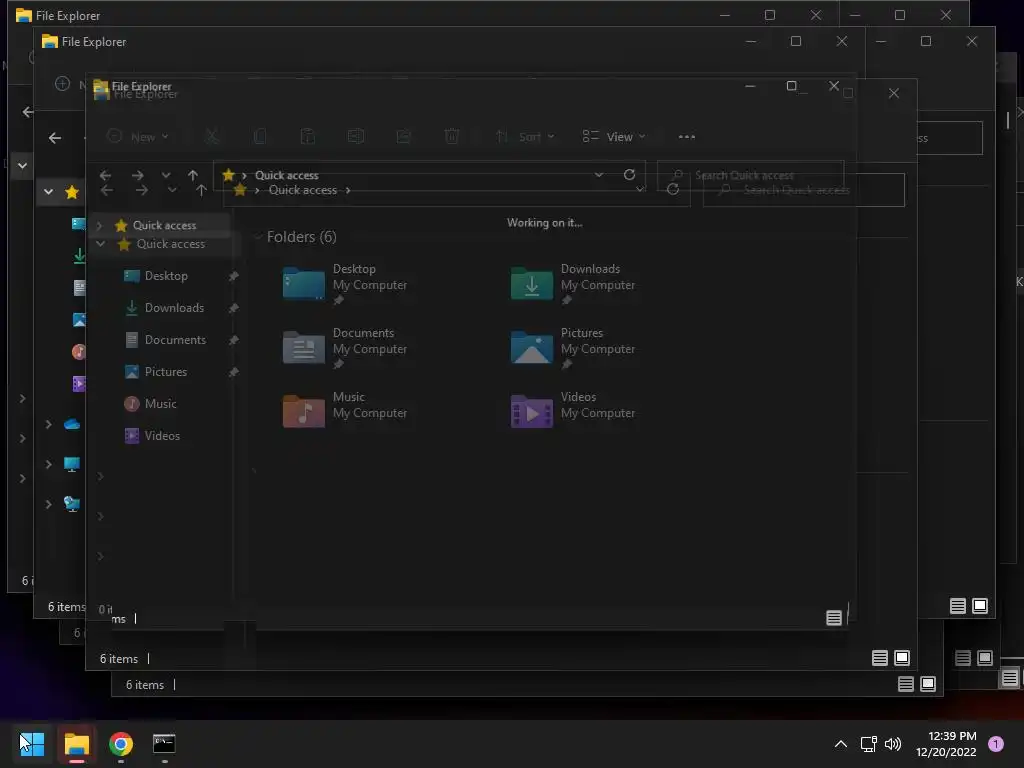Open the See more ellipsis menu
The width and height of the screenshot is (1024, 768).
coord(686,136)
